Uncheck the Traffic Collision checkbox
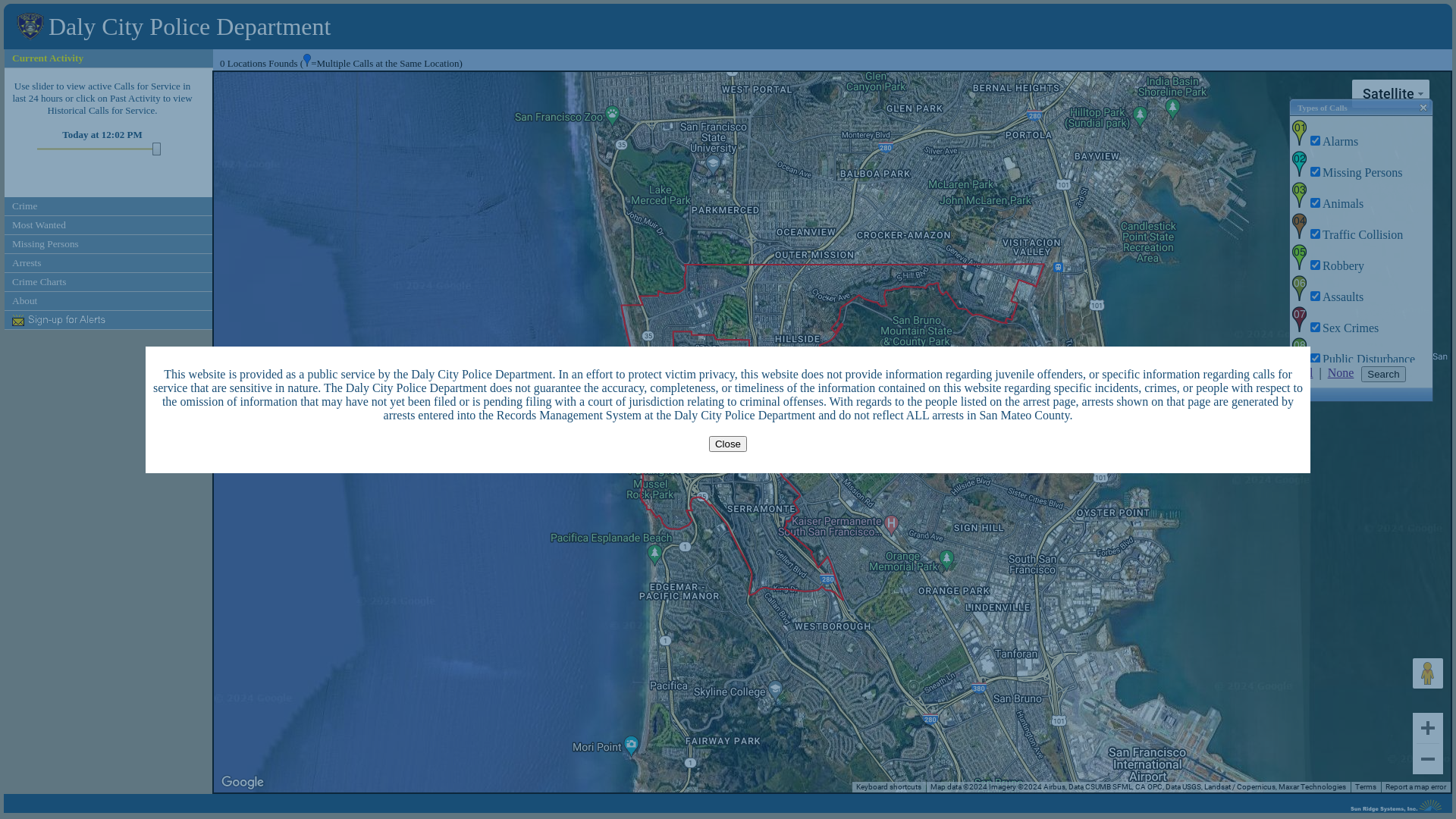This screenshot has width=1456, height=819. (1315, 234)
